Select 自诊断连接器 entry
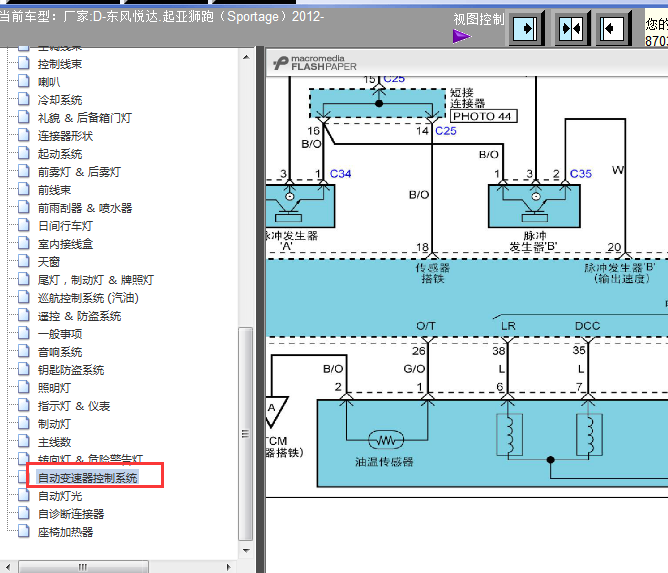The image size is (668, 573). (71, 514)
